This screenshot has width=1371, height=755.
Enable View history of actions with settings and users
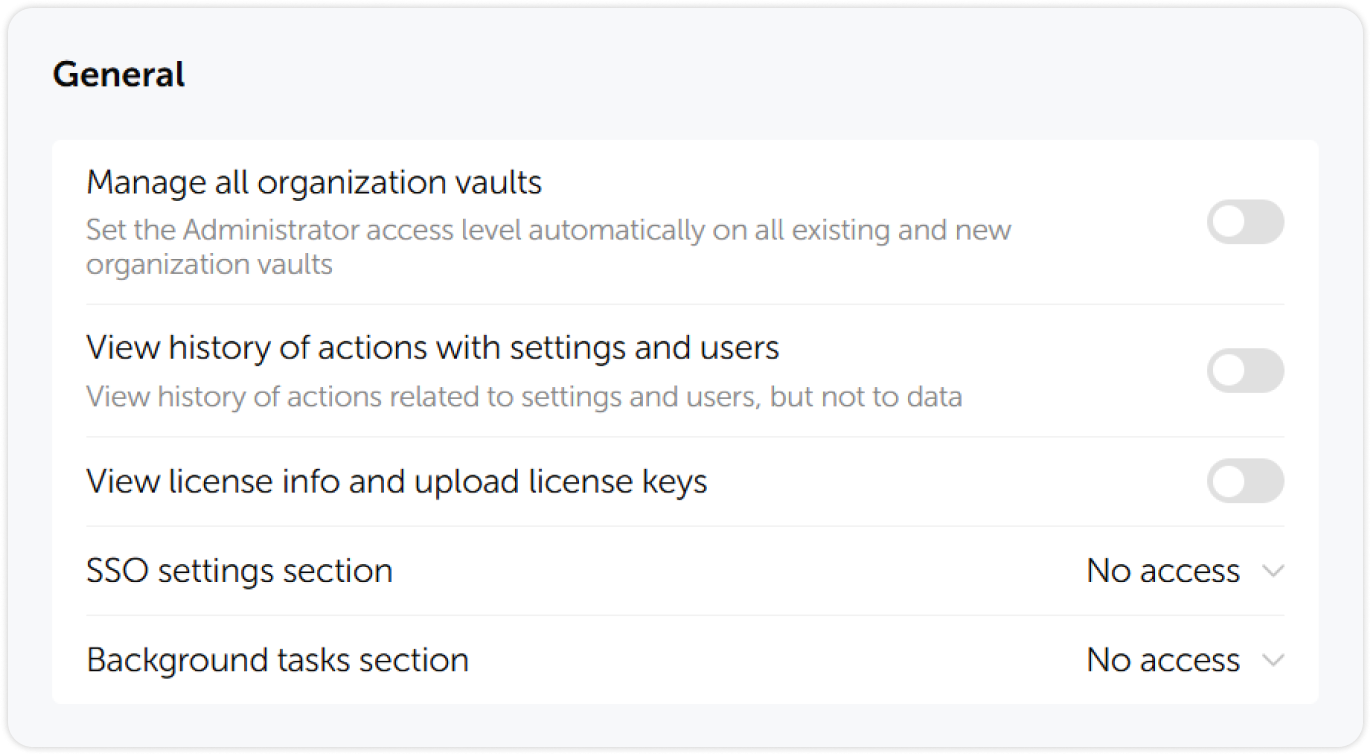coord(1245,371)
